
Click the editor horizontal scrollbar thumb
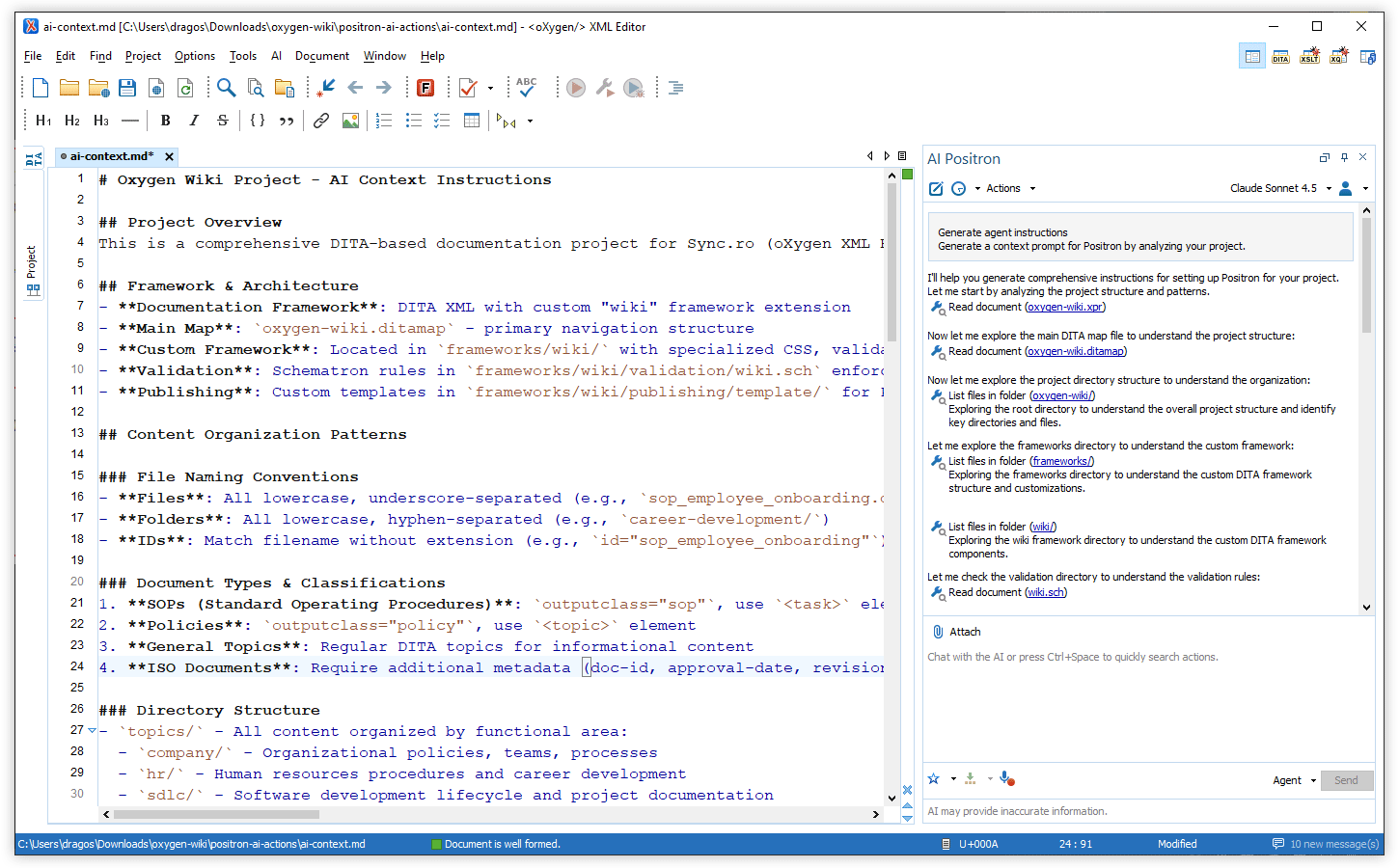pos(216,814)
